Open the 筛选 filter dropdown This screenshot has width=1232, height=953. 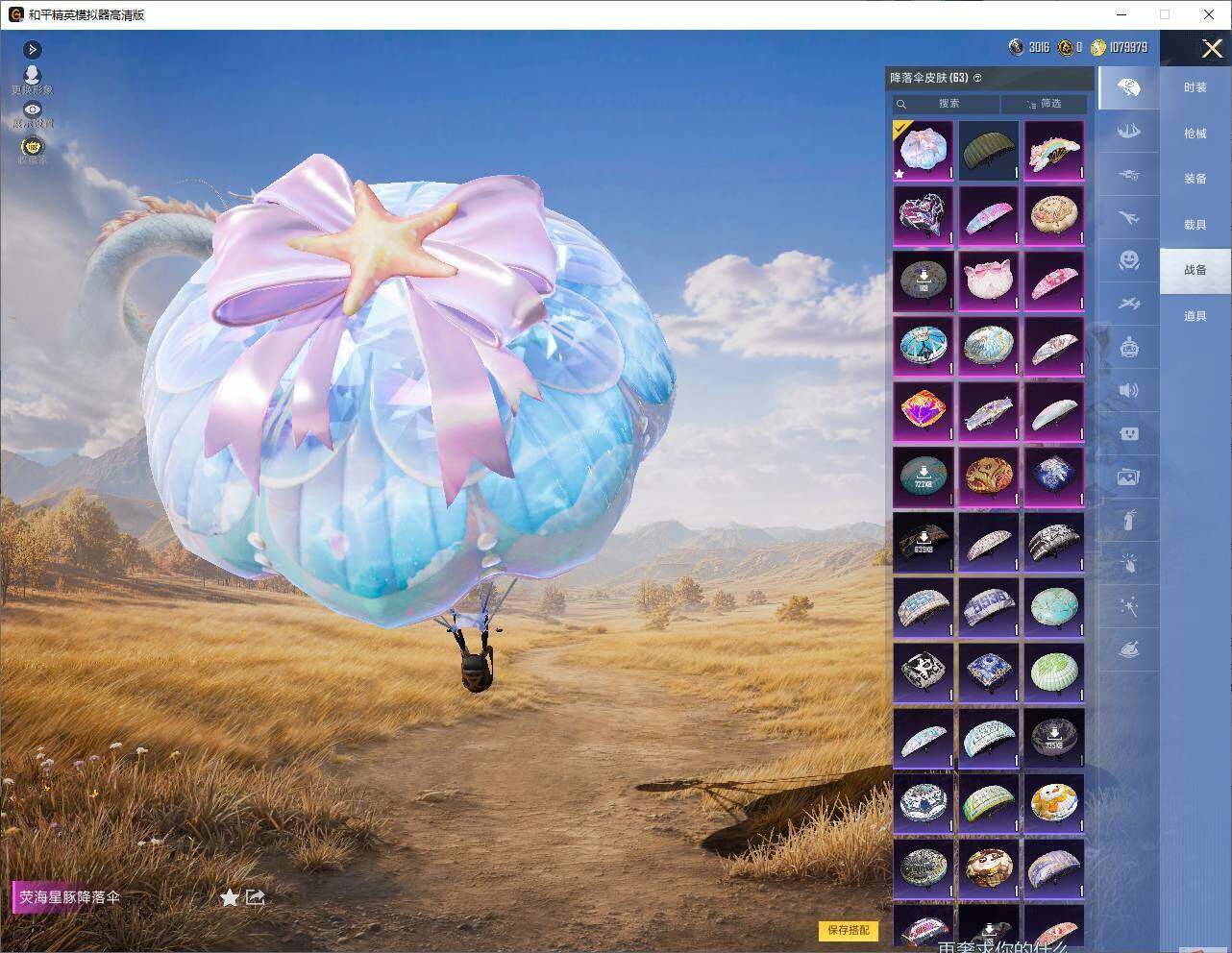click(x=1044, y=104)
